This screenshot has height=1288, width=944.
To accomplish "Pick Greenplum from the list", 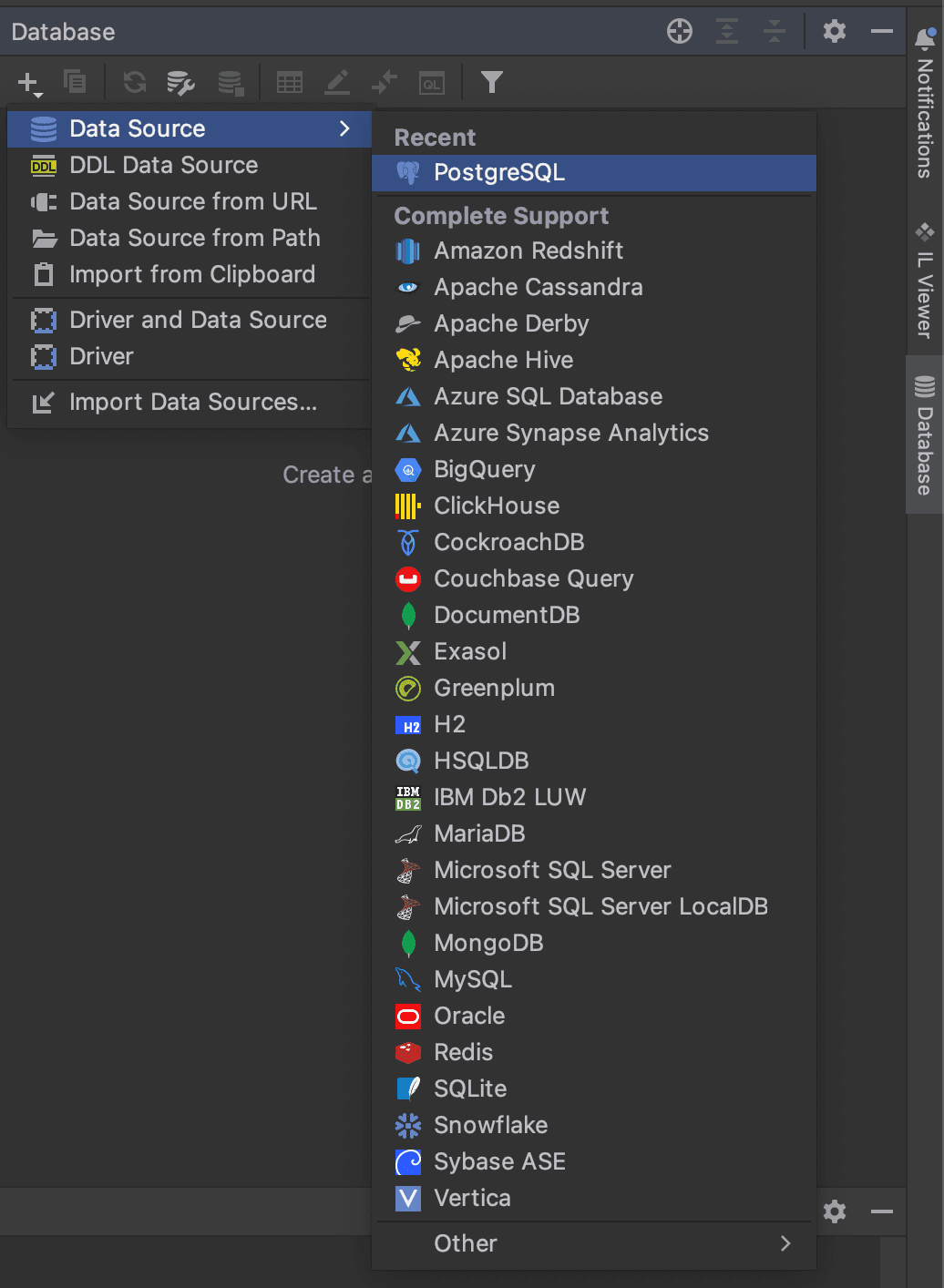I will 594,688.
